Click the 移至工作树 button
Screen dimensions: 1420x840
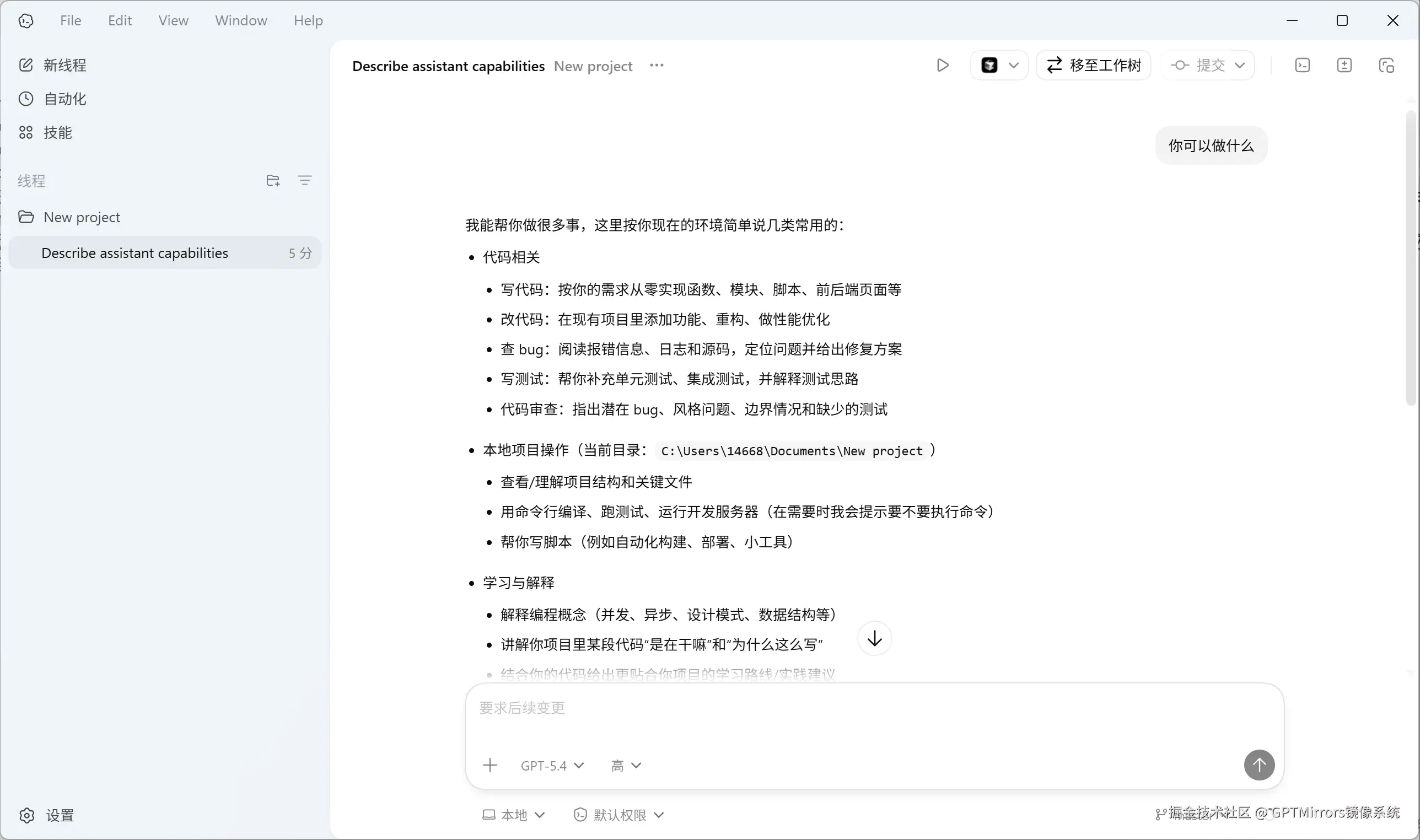1093,64
